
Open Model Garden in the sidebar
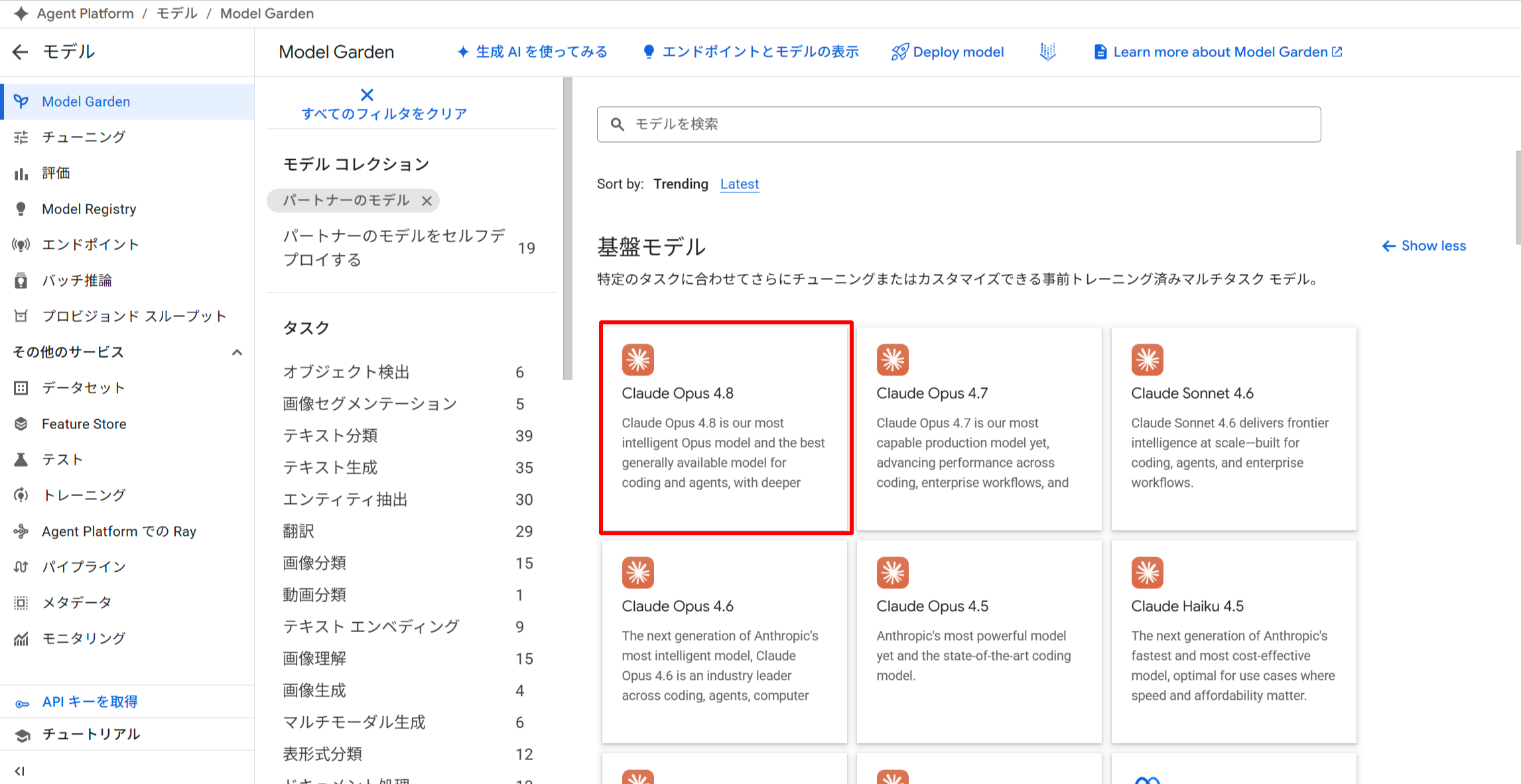128,101
